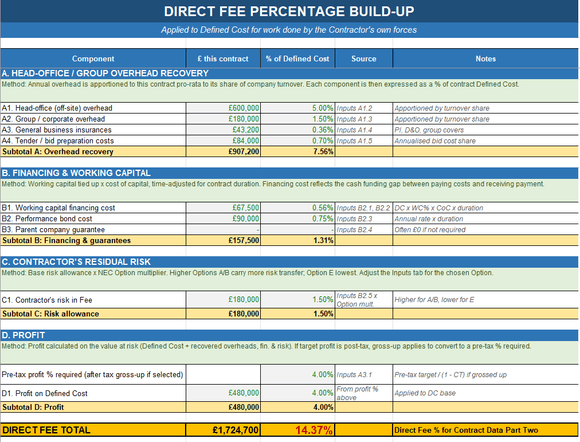Select "C. CONTRACTOR'S RESIDUAL RISK" section heading
This screenshot has height=442, width=580.
[x=289, y=262]
